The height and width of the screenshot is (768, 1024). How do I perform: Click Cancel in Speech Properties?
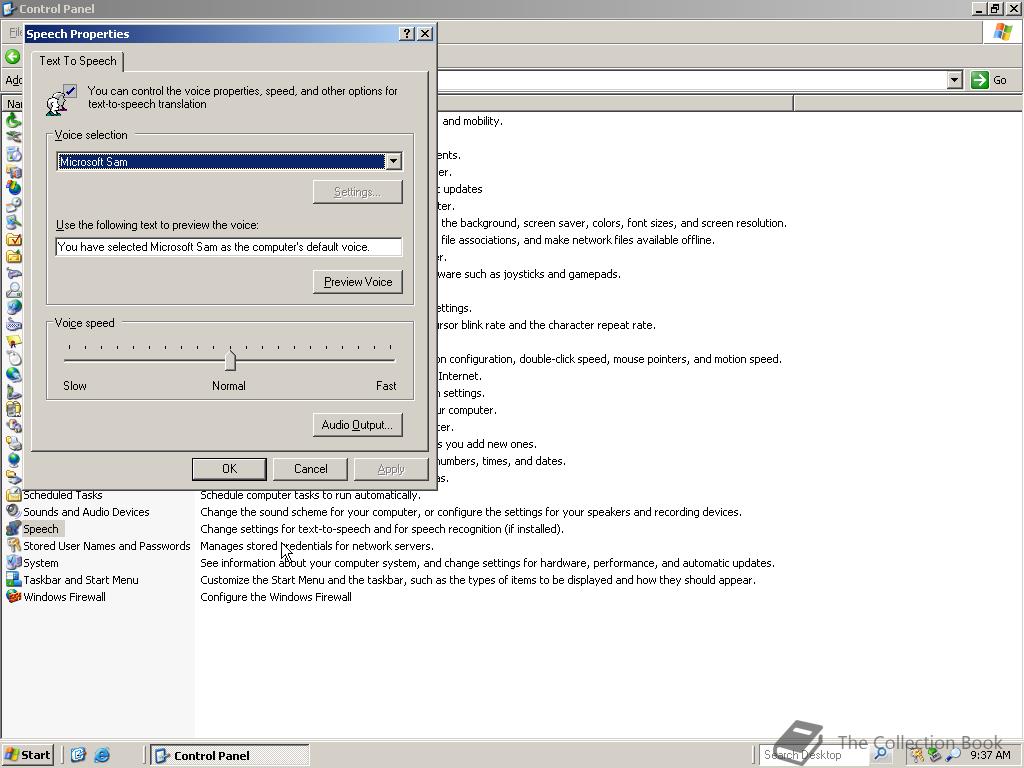coord(310,469)
